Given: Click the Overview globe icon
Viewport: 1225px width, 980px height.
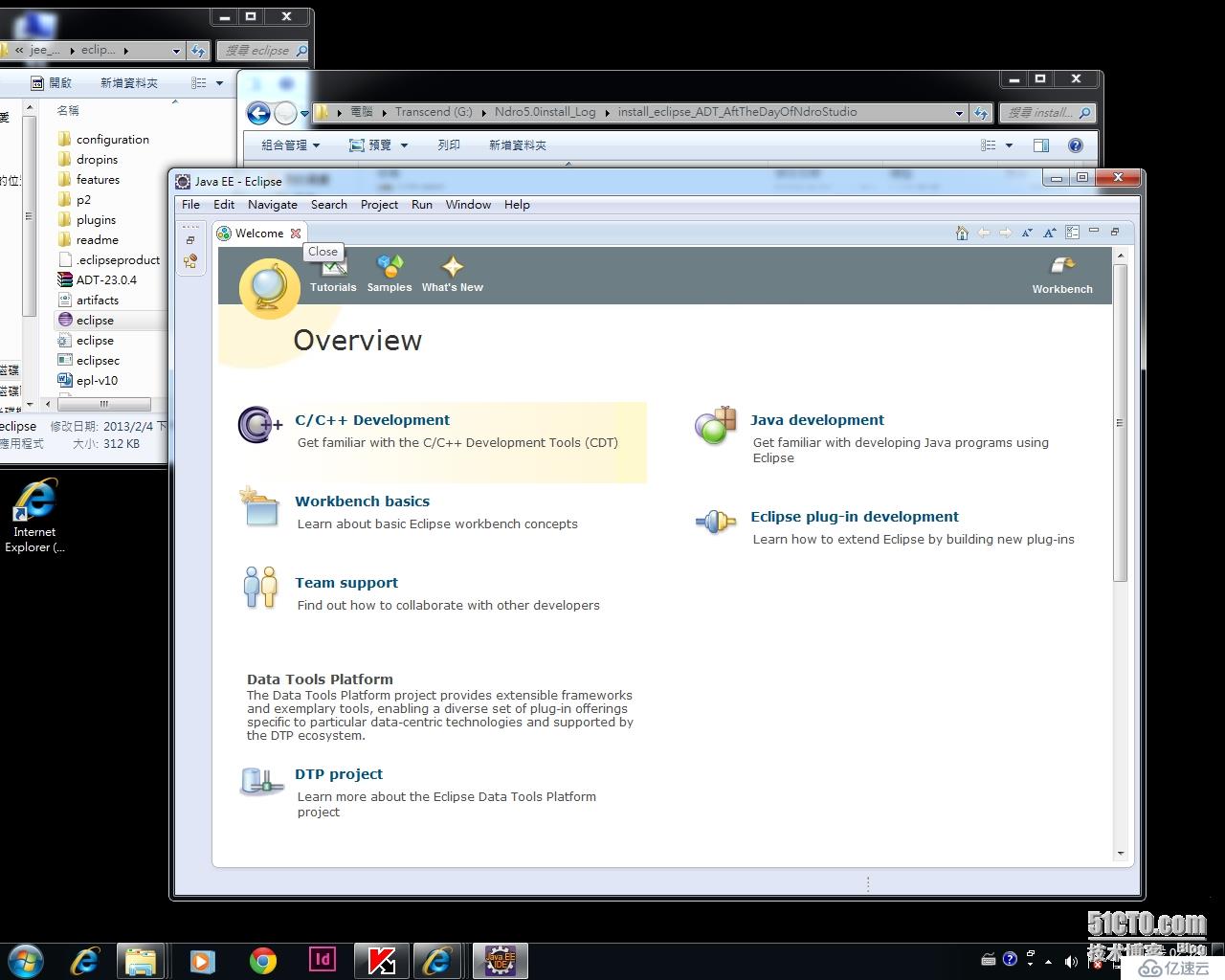Looking at the screenshot, I should point(268,288).
